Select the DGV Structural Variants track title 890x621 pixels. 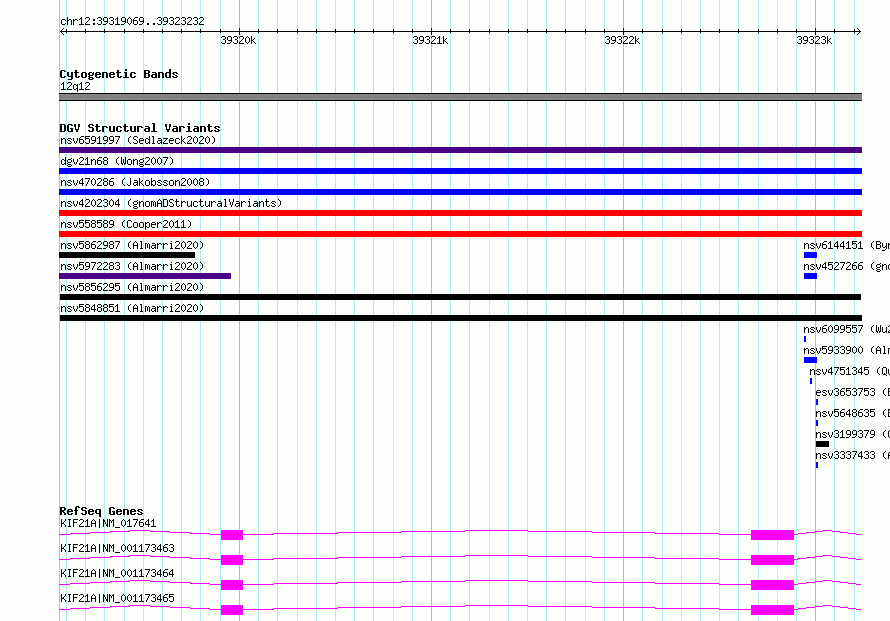point(140,128)
